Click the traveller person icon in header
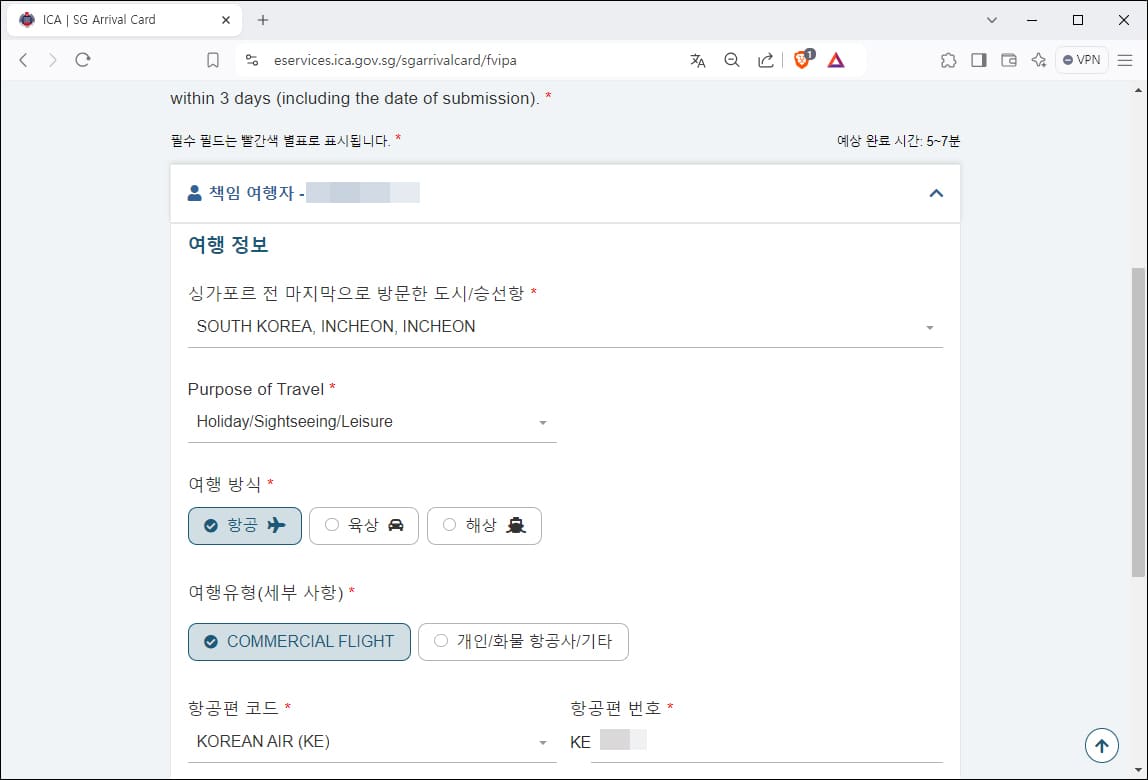Image resolution: width=1148 pixels, height=780 pixels. pyautogui.click(x=195, y=193)
